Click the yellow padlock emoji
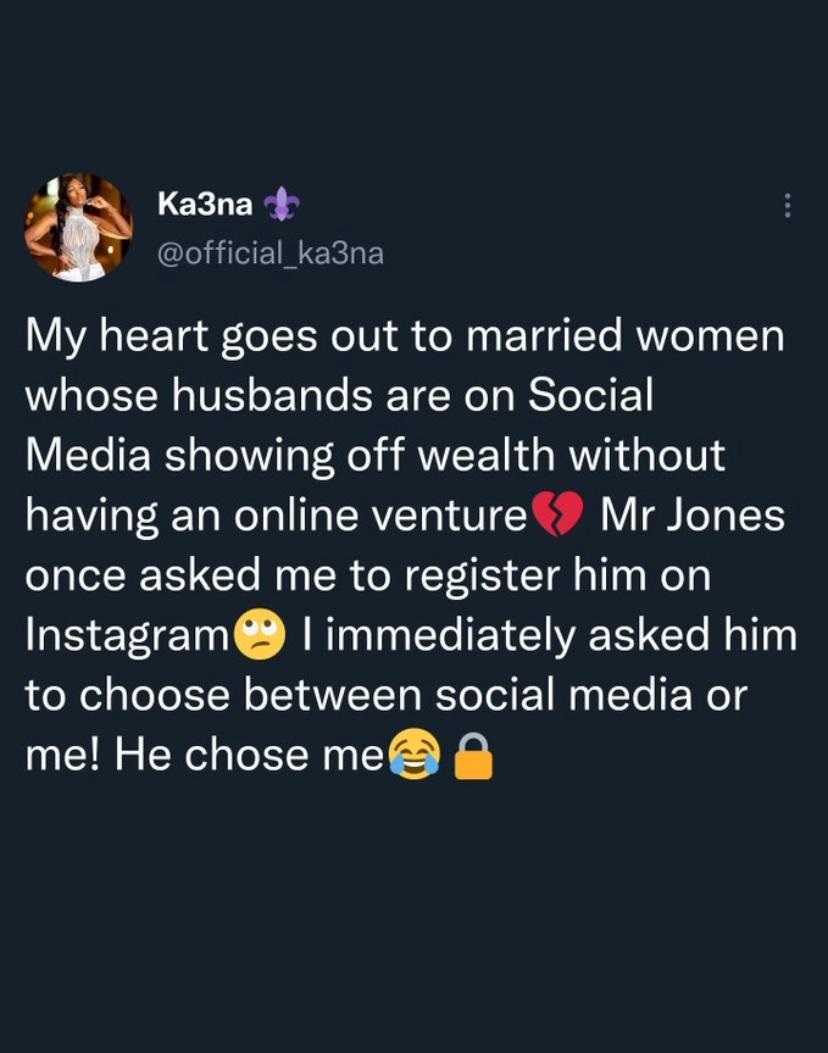828x1053 pixels. tap(474, 758)
